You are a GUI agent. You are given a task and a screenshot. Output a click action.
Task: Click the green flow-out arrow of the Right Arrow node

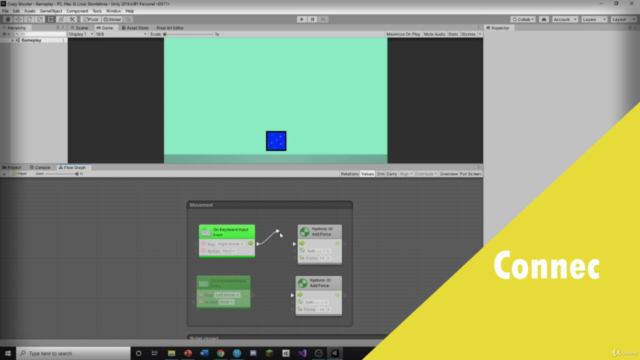pyautogui.click(x=251, y=243)
